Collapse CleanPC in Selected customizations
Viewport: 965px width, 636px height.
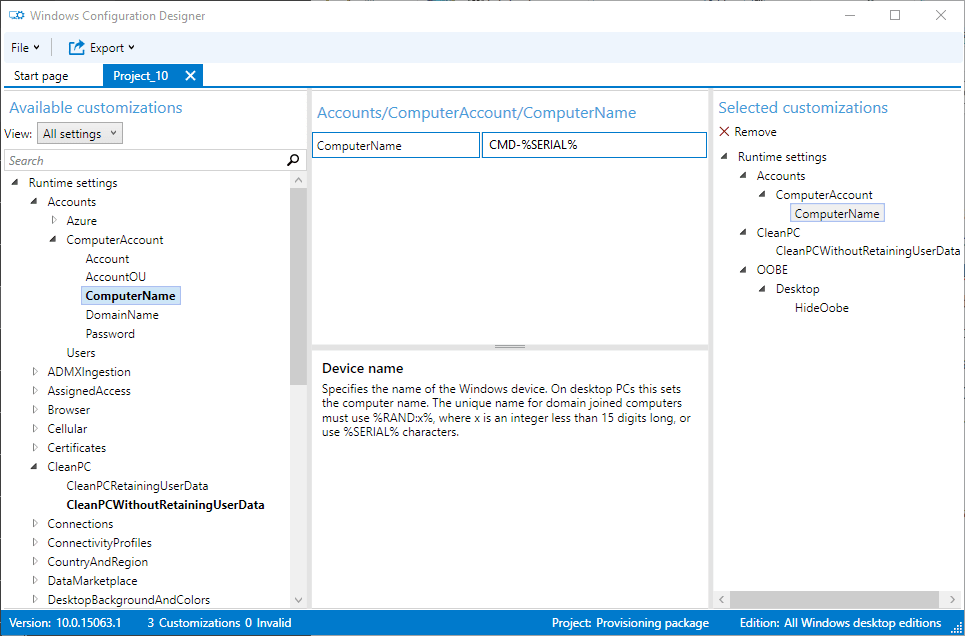pyautogui.click(x=743, y=233)
